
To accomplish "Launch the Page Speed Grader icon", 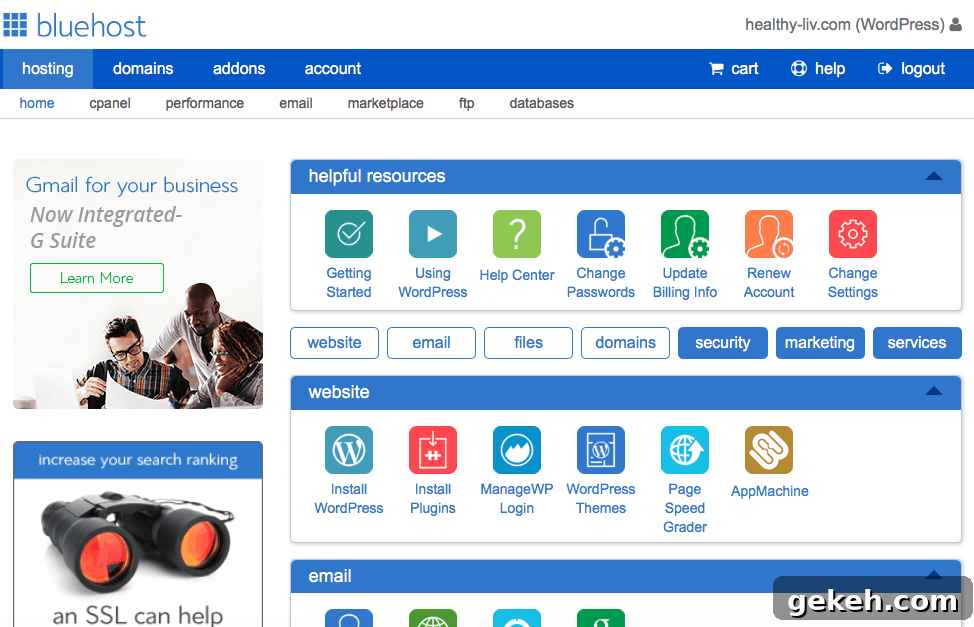I will click(685, 450).
